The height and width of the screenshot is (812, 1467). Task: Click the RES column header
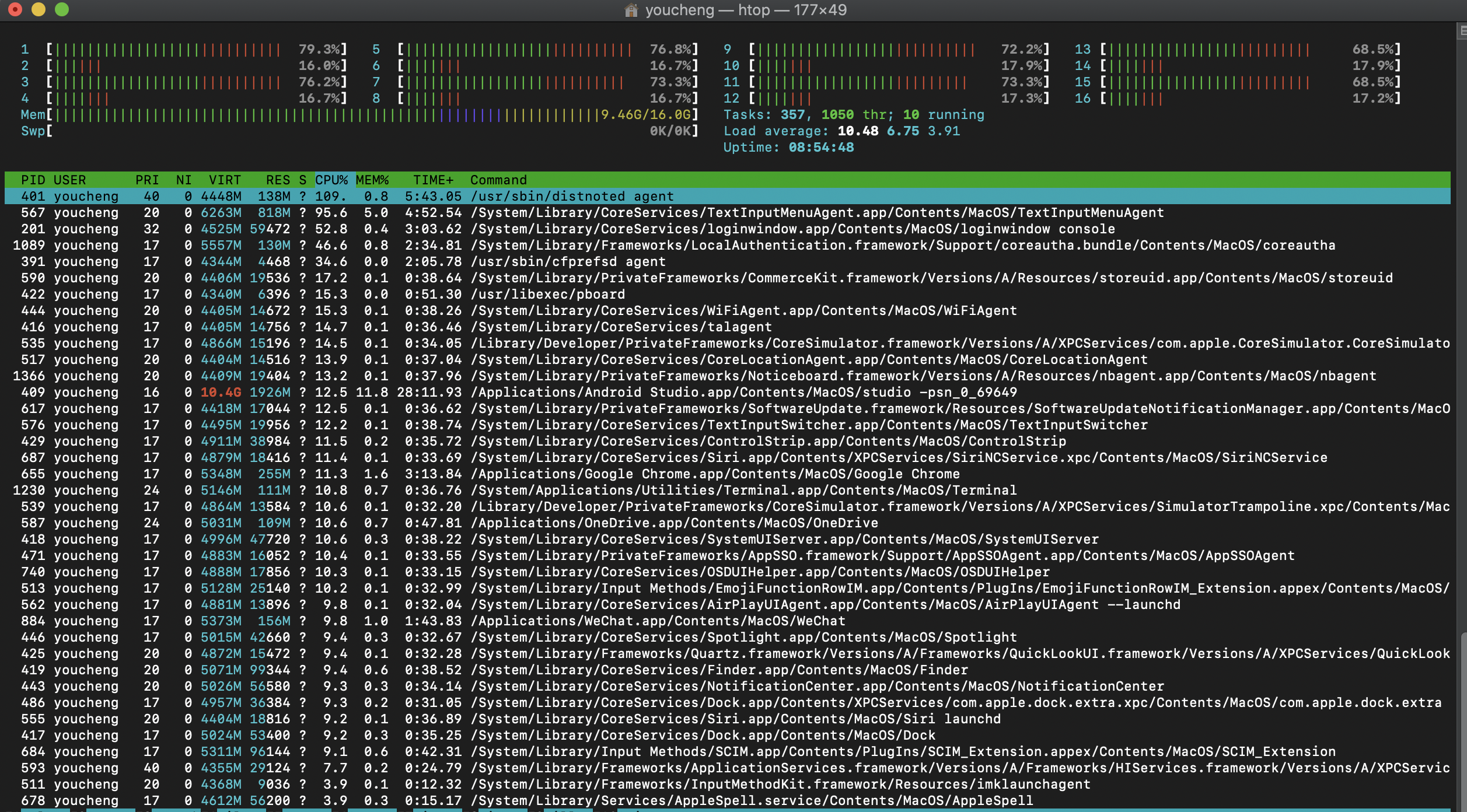pos(278,180)
